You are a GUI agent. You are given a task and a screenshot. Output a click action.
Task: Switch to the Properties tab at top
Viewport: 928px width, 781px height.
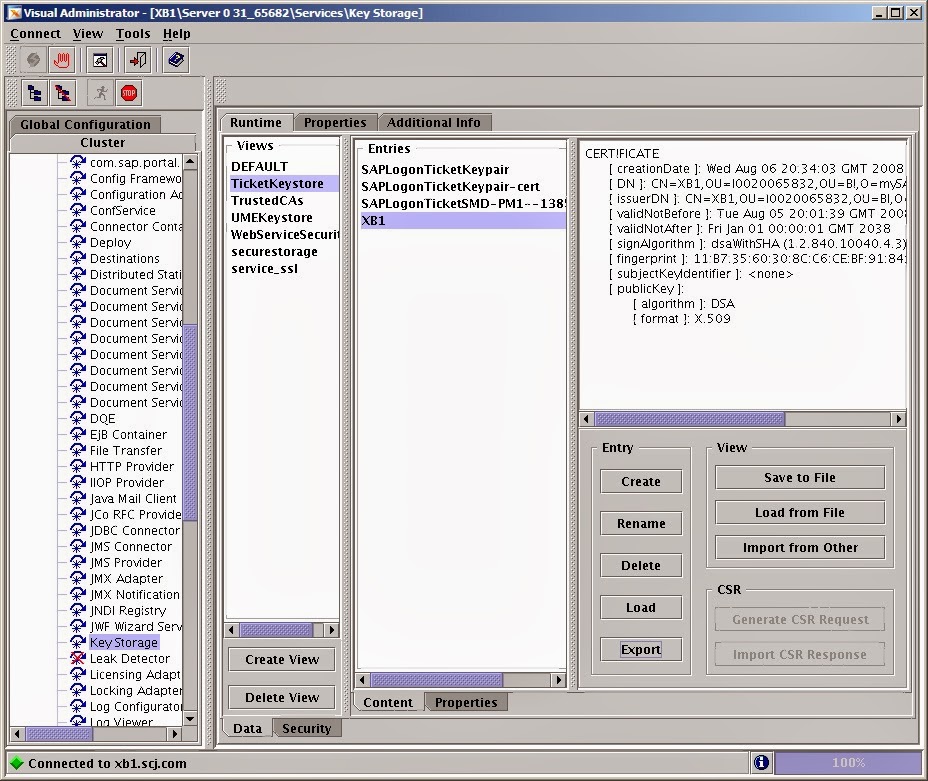coord(335,122)
